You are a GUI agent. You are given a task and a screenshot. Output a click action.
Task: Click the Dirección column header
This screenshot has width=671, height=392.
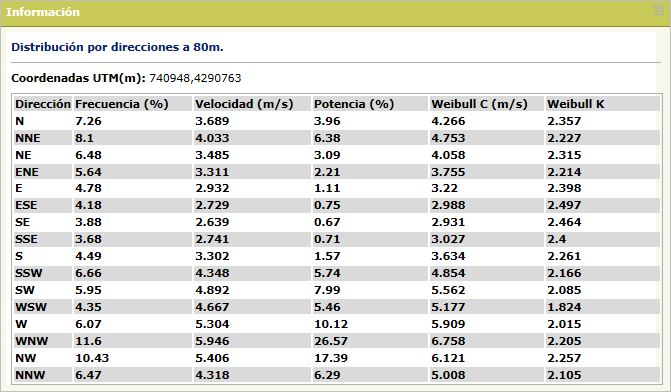click(x=43, y=104)
